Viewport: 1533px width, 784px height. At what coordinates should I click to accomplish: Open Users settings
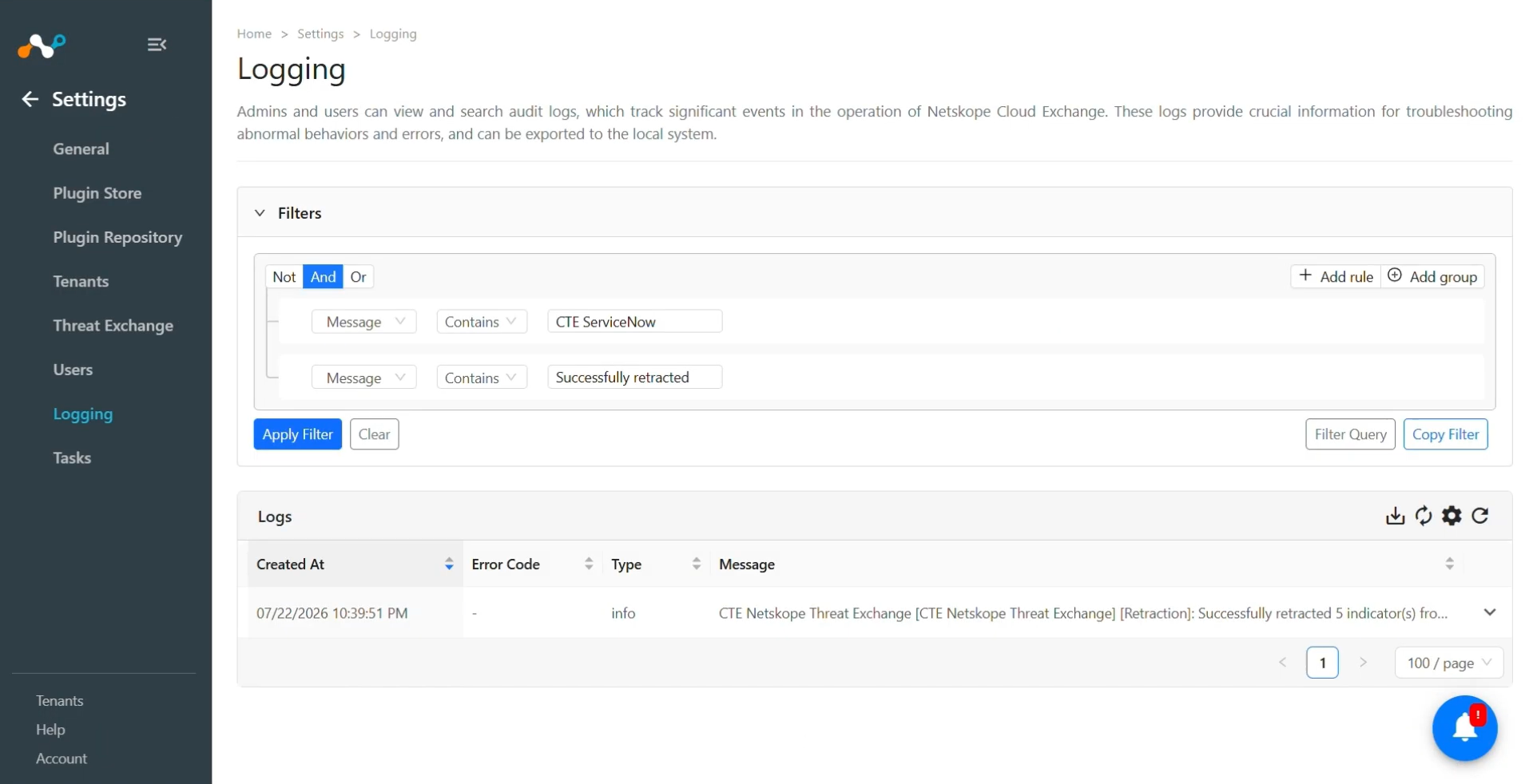point(73,370)
